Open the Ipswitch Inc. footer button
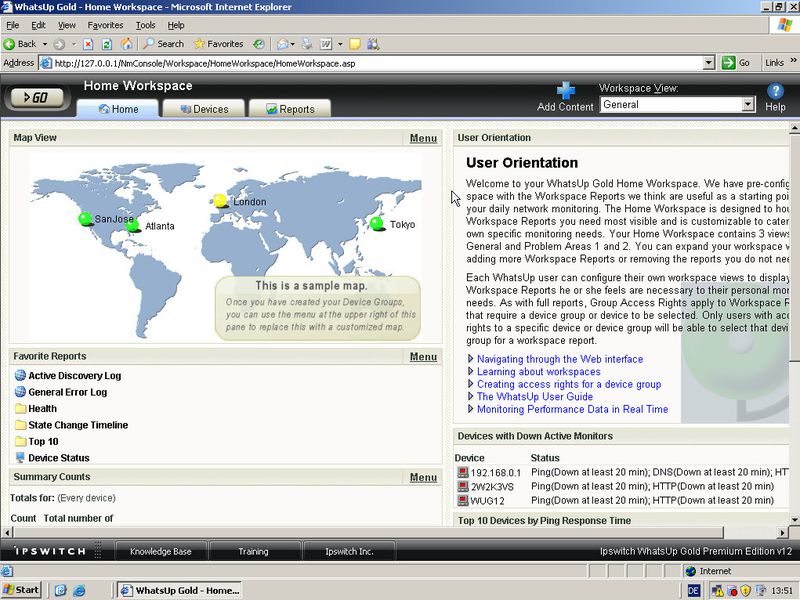 (349, 552)
